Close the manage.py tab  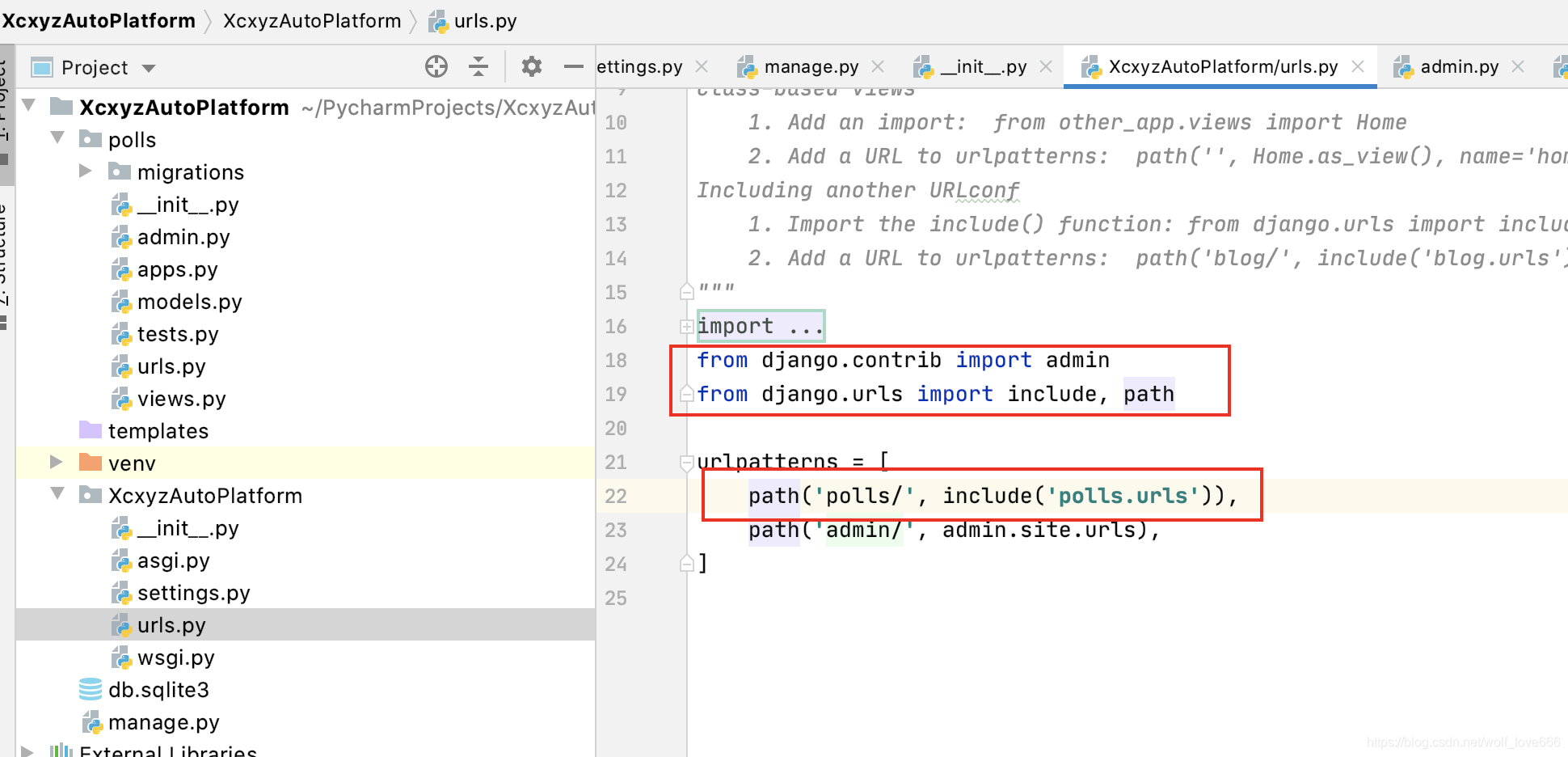tap(878, 66)
